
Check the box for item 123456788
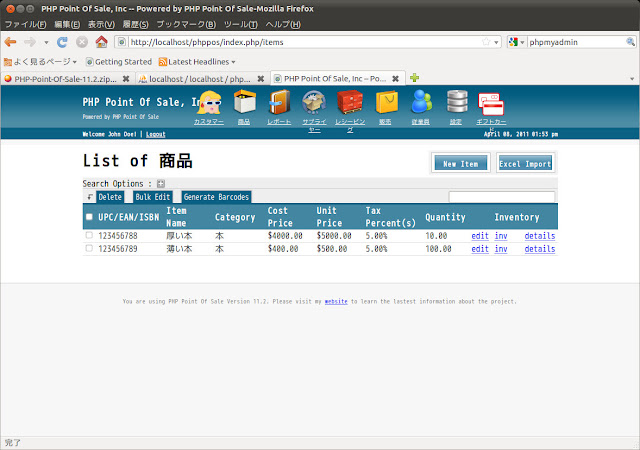(89, 235)
